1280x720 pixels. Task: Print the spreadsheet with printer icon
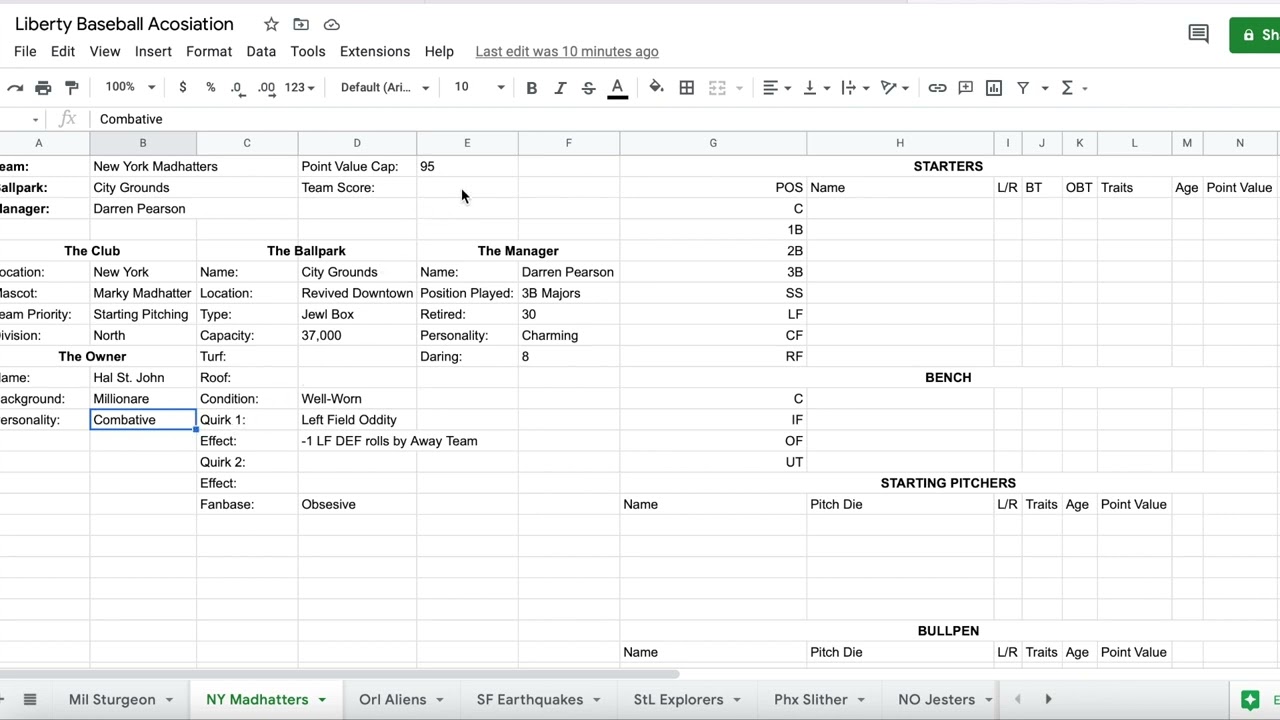(43, 88)
